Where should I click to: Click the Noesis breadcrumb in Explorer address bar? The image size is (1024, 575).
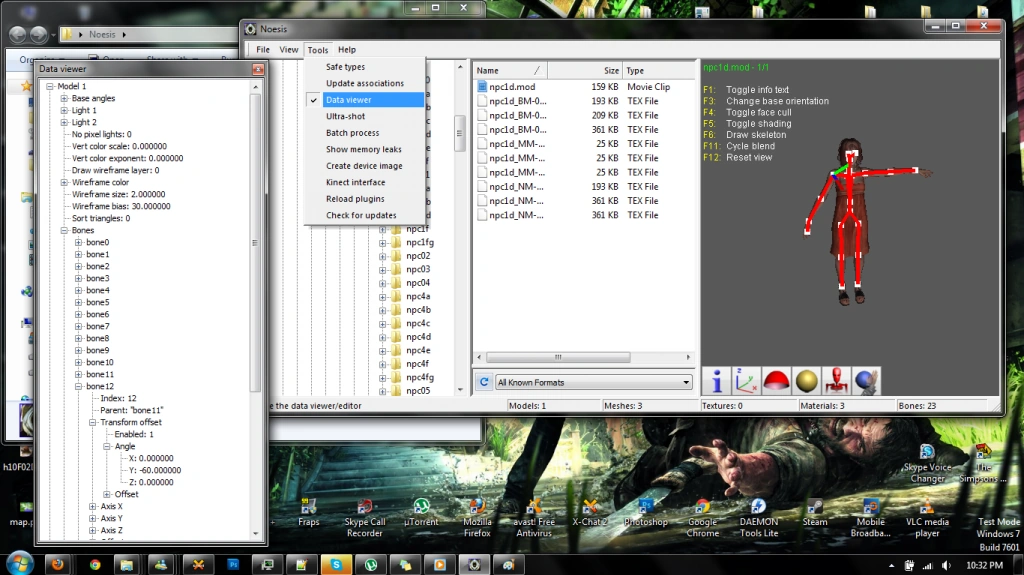pos(102,35)
